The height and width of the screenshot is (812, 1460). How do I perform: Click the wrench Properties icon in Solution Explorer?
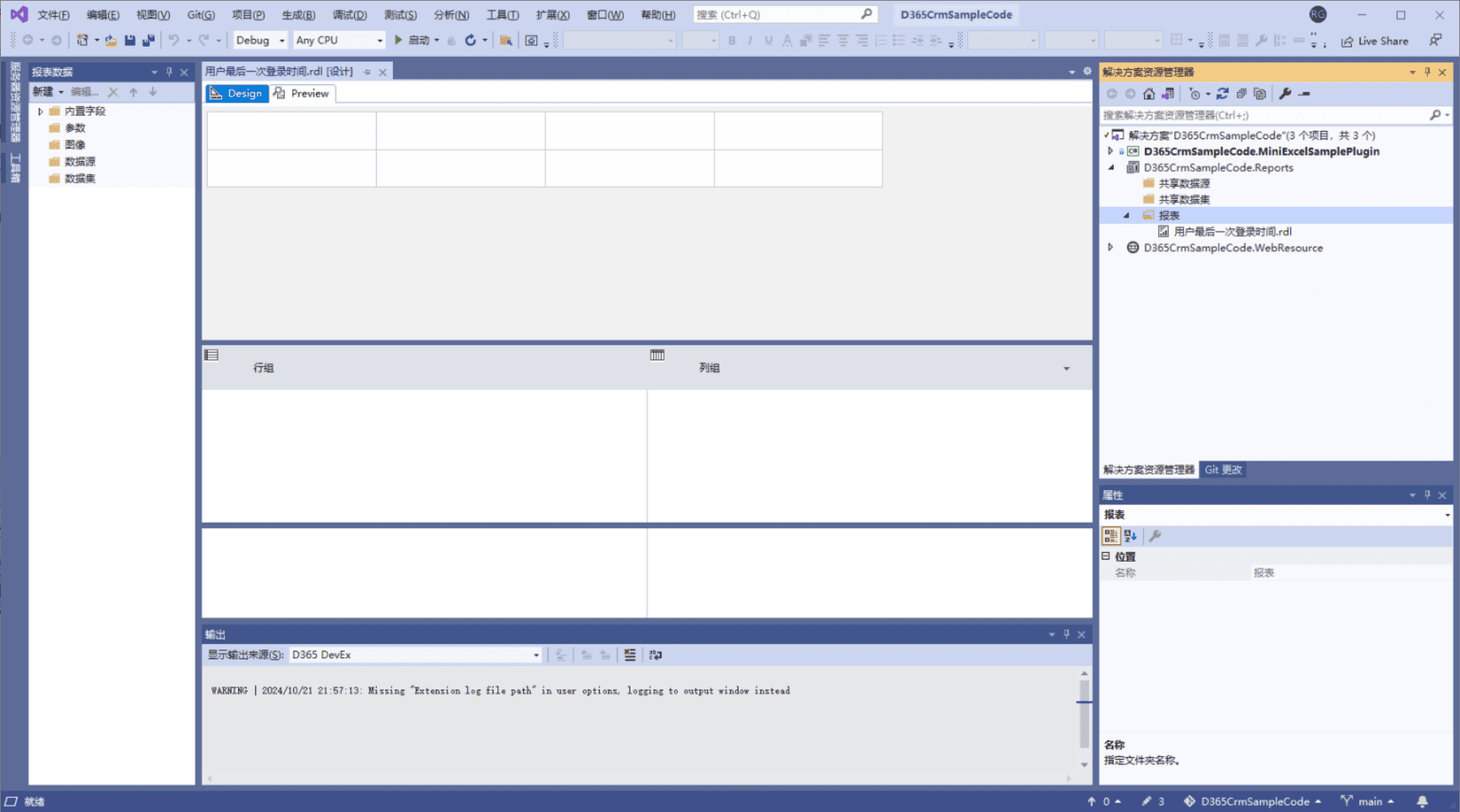point(1285,94)
